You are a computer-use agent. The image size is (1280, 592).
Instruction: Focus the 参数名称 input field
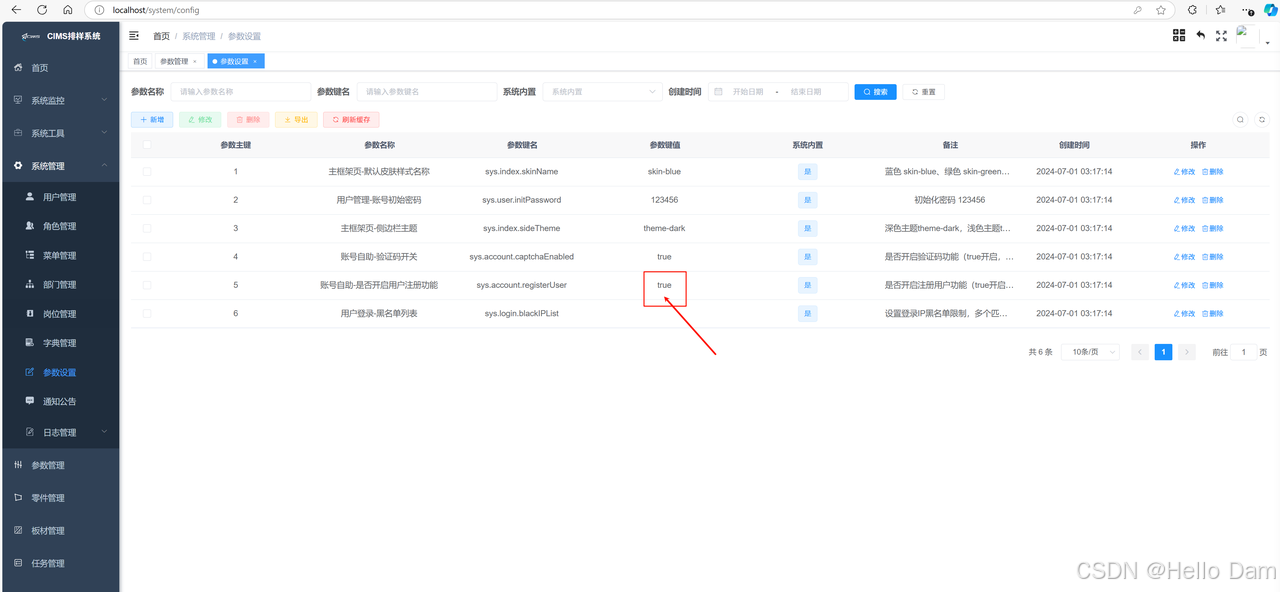click(x=240, y=91)
